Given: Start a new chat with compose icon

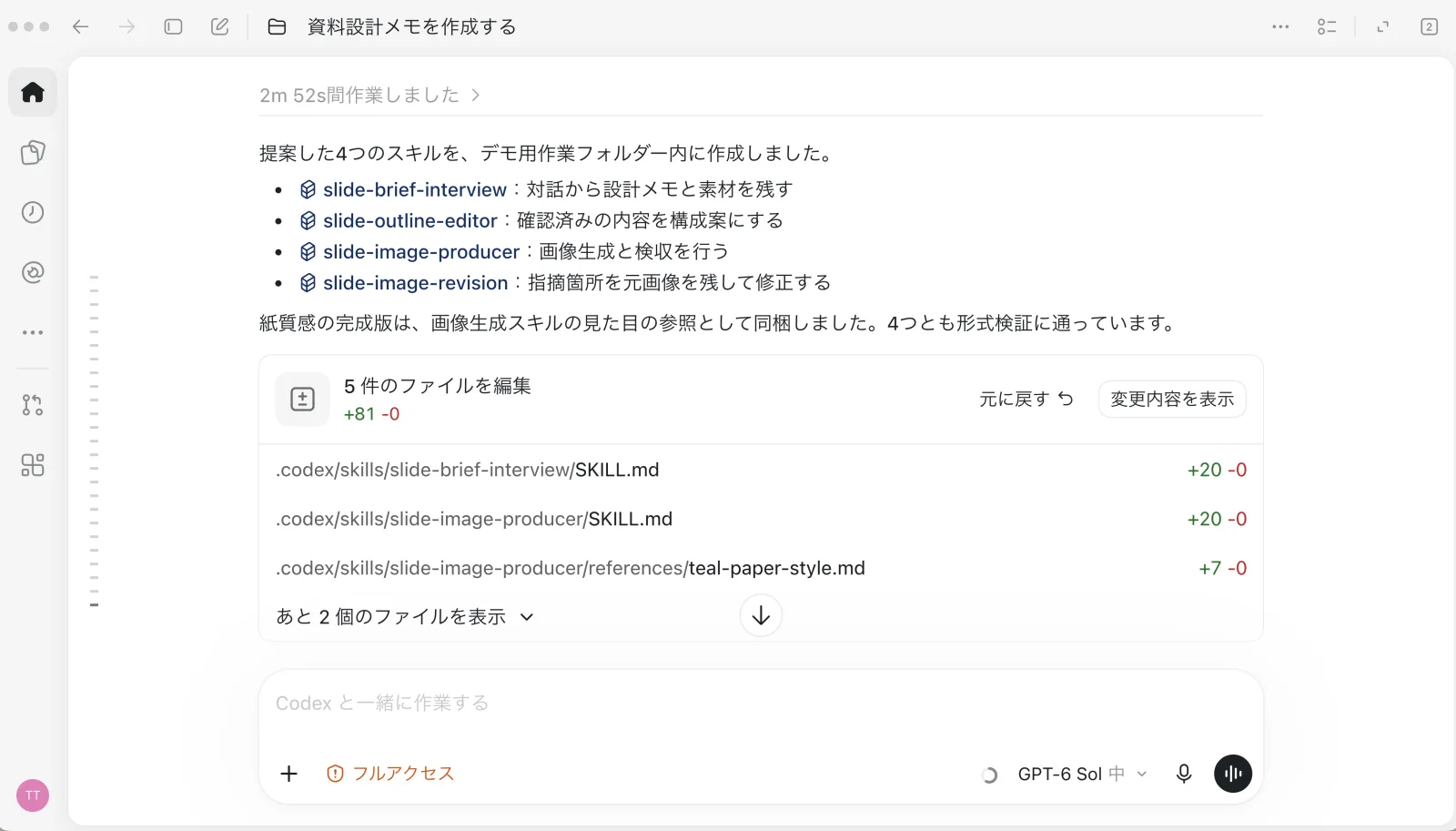Looking at the screenshot, I should tap(220, 26).
